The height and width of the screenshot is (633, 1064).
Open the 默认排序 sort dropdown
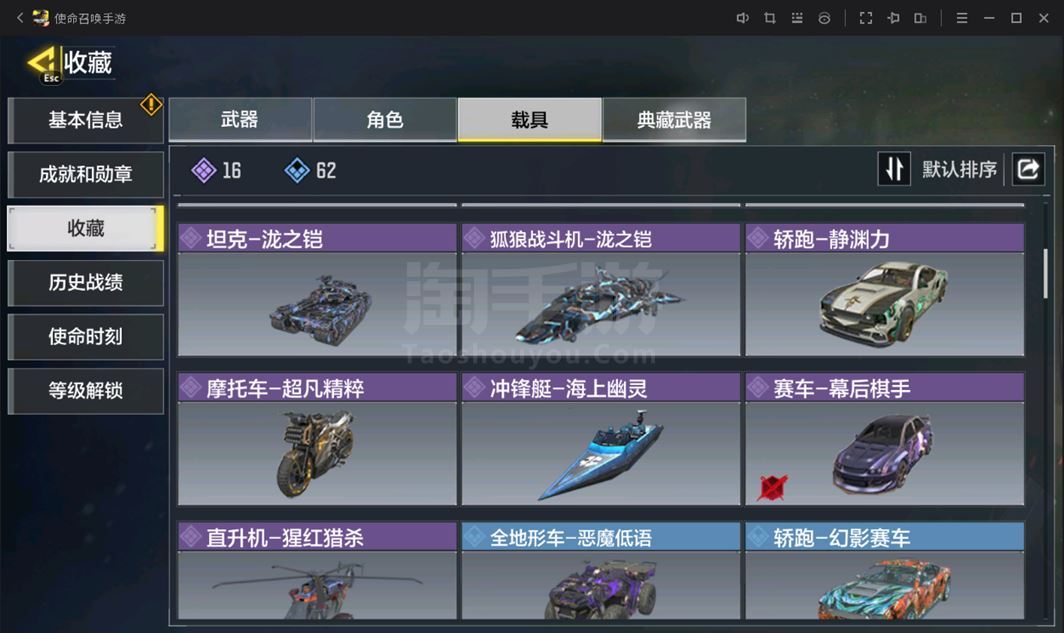(959, 169)
